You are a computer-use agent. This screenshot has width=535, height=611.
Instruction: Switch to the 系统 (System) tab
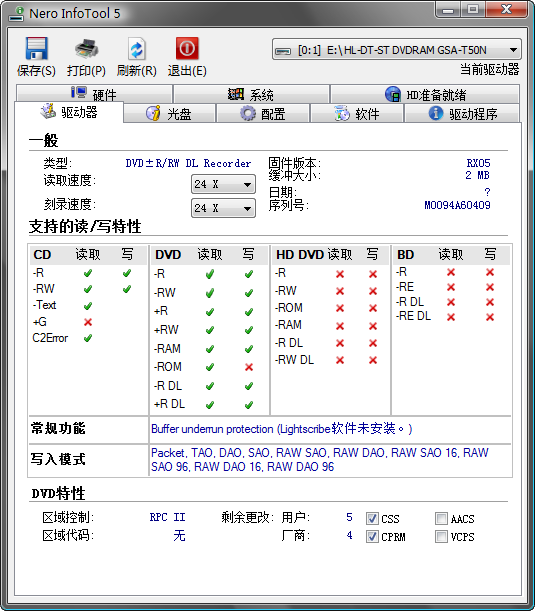pos(251,94)
